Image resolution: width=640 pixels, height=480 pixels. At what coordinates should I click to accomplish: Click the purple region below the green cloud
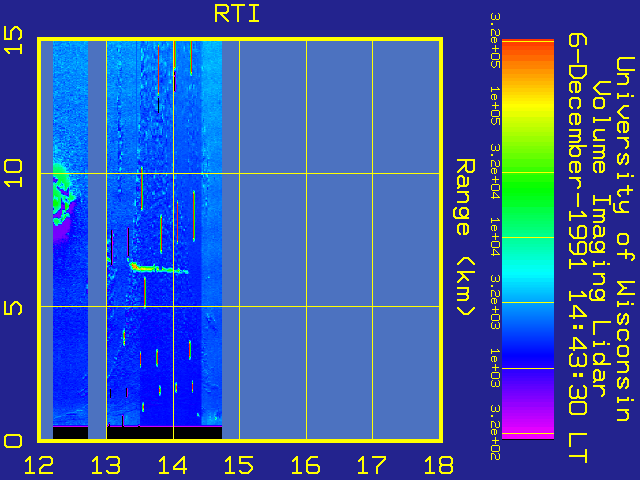pos(61,231)
